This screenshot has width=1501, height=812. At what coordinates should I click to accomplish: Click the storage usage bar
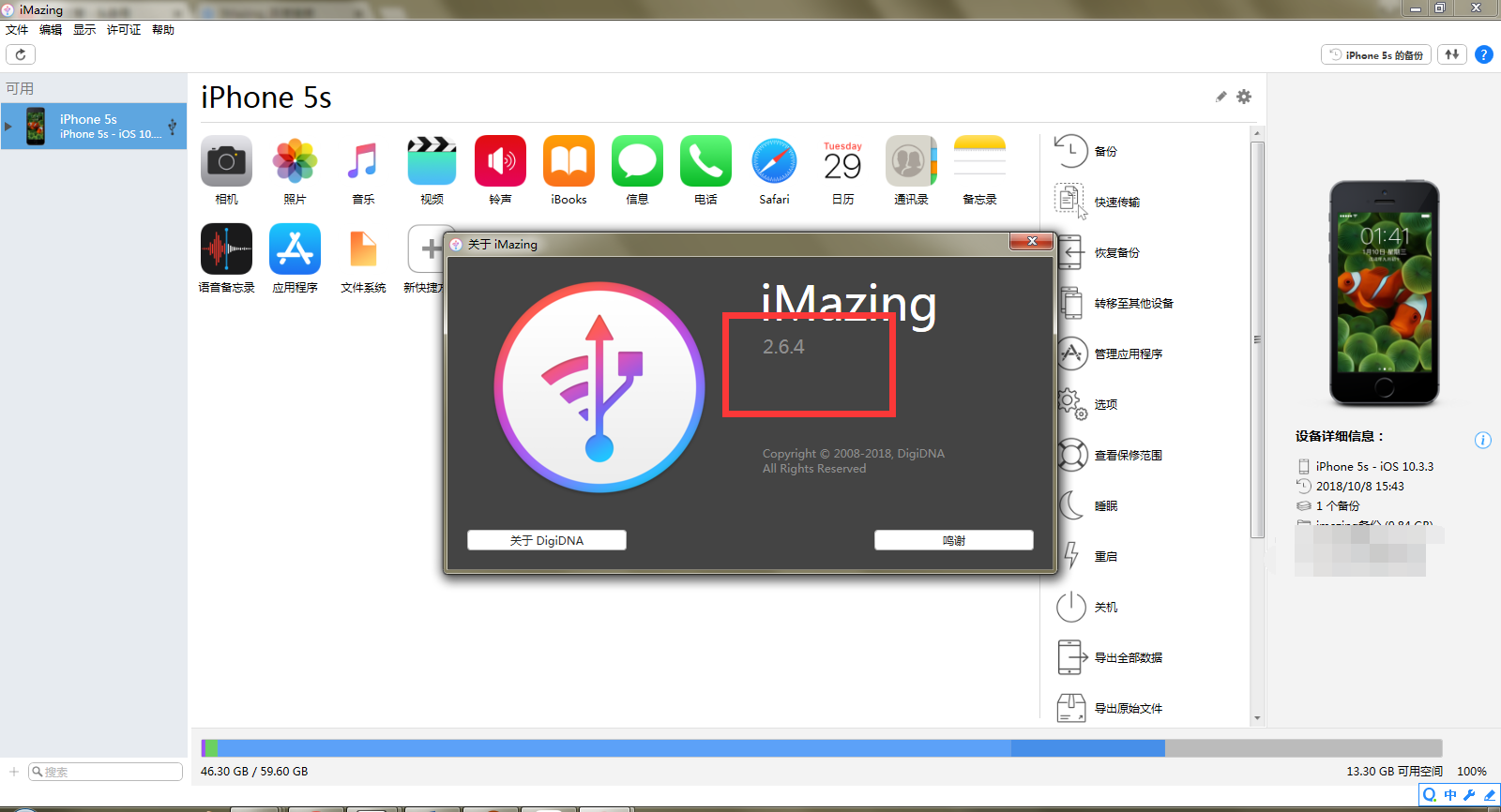822,748
